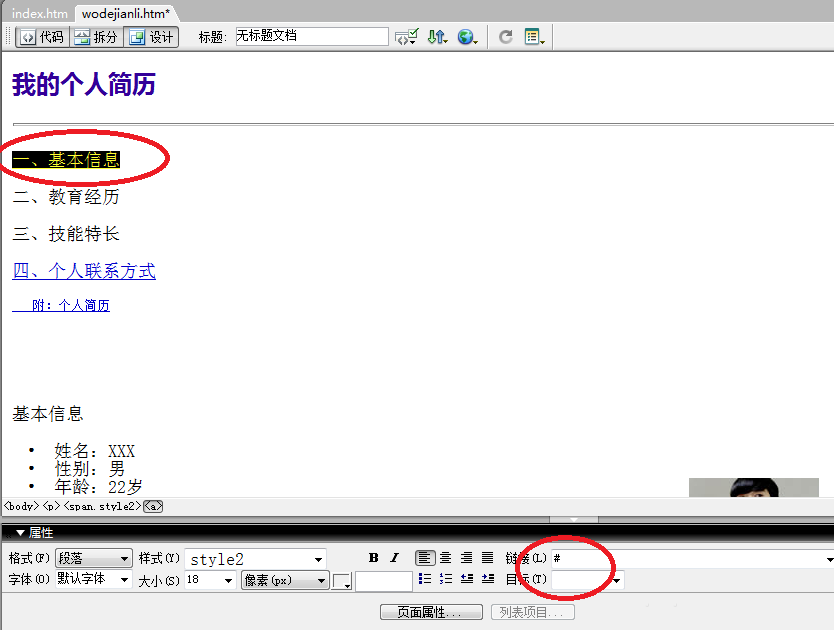This screenshot has height=630, width=834.
Task: Click the selected text 一、基本信息
Action: [x=66, y=160]
